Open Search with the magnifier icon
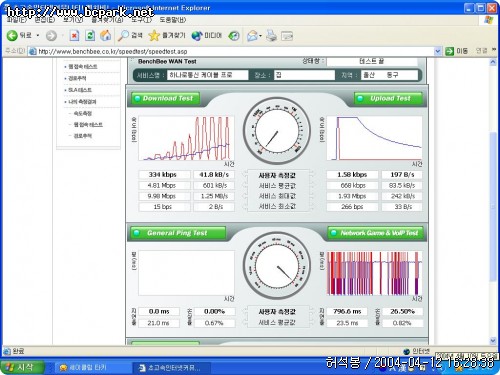 (x=130, y=35)
